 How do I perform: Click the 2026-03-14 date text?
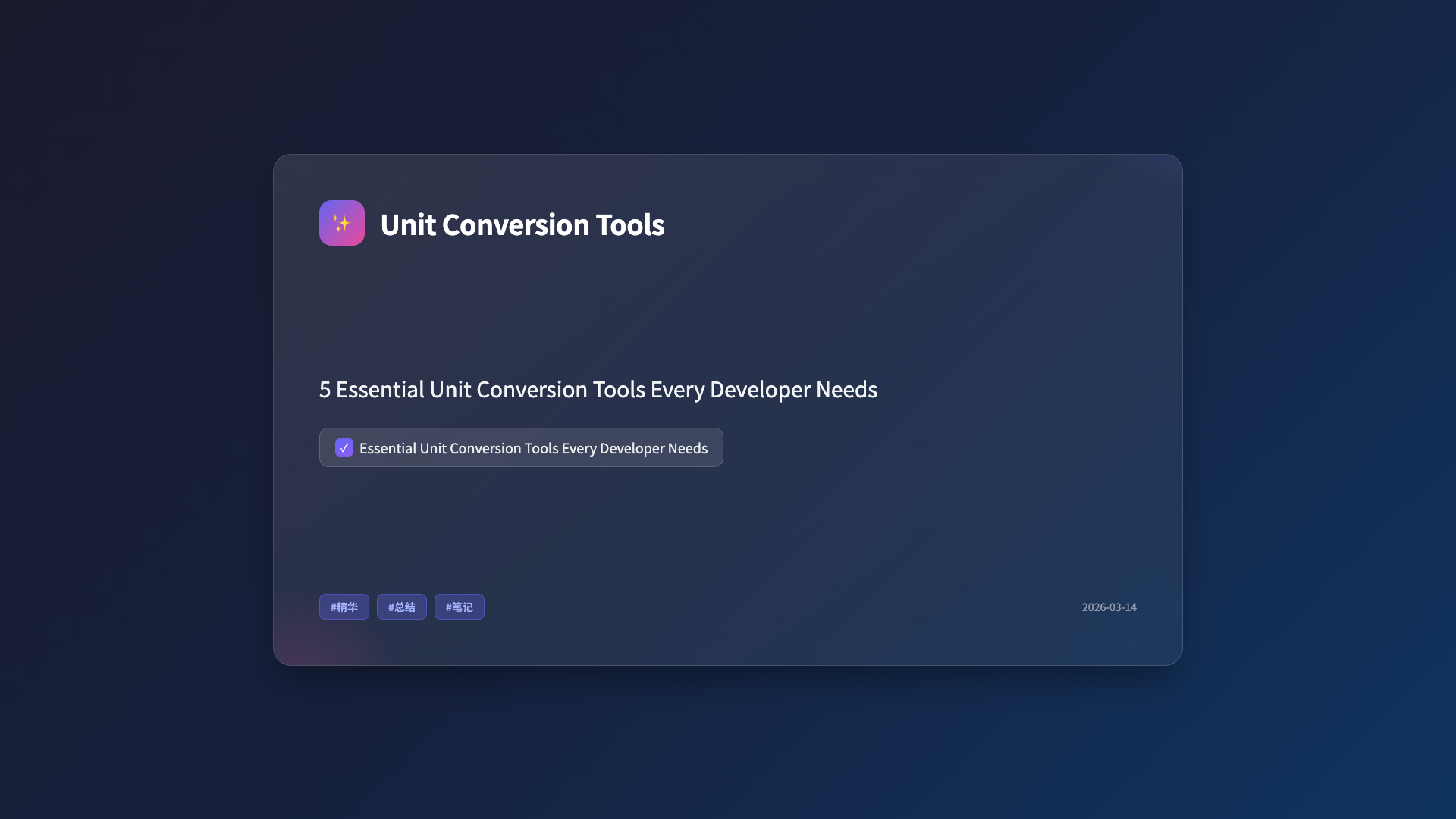[x=1109, y=607]
